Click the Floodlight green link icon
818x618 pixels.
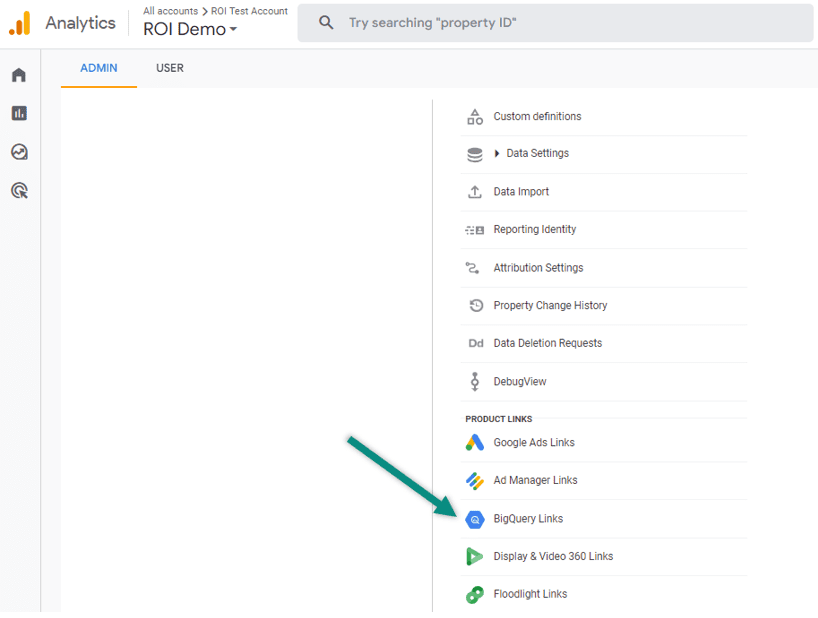tap(475, 595)
